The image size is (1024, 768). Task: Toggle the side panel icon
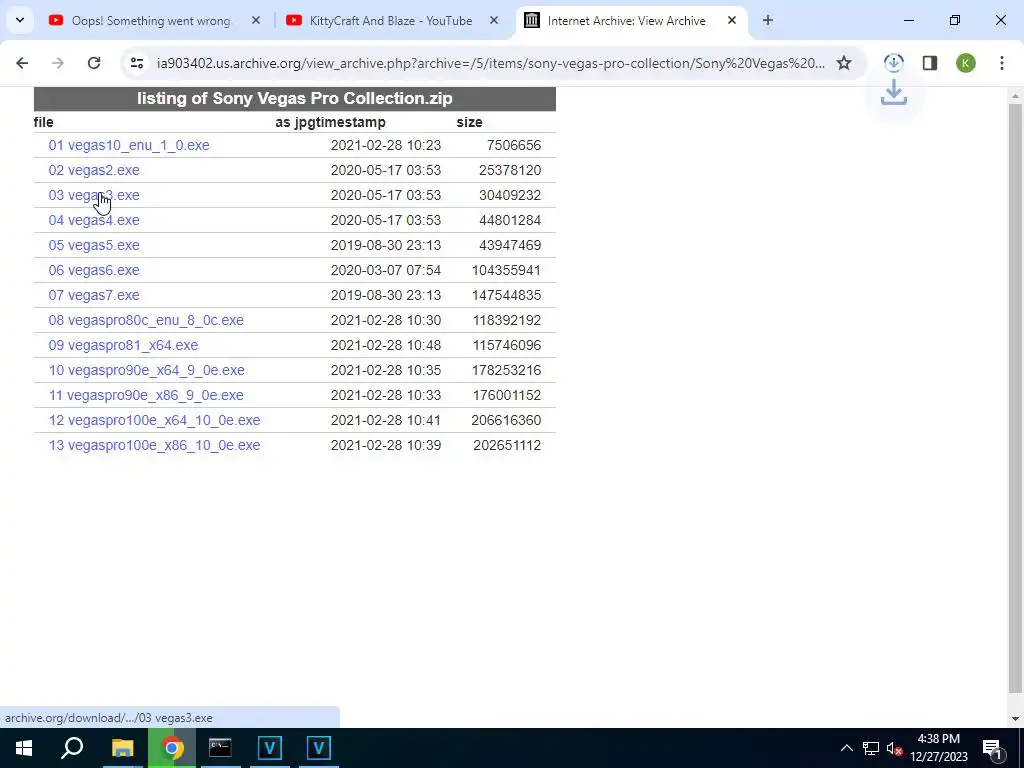[x=930, y=63]
